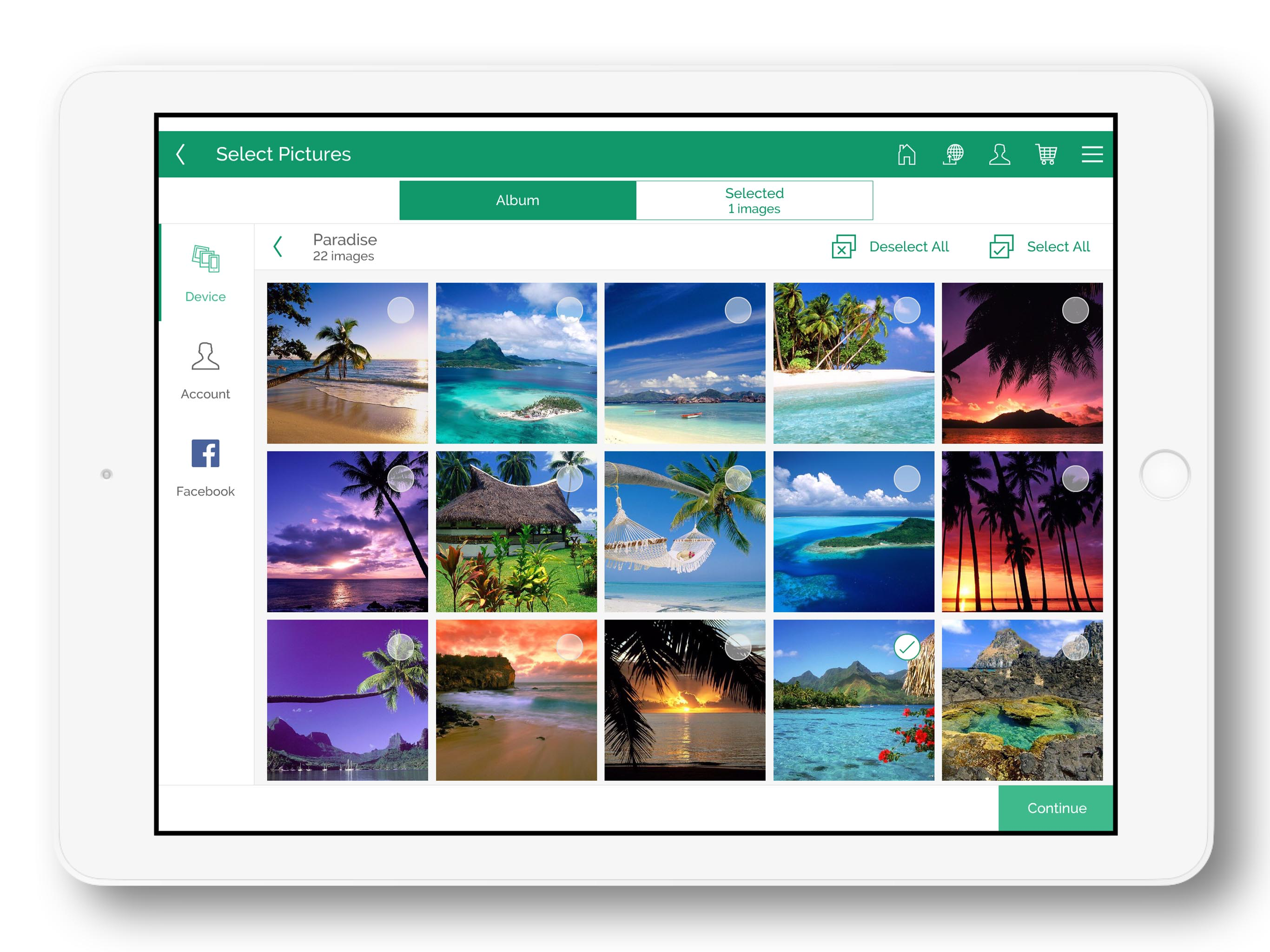Screen dimensions: 1270x952
Task: Switch to the Album tab
Action: [x=518, y=200]
